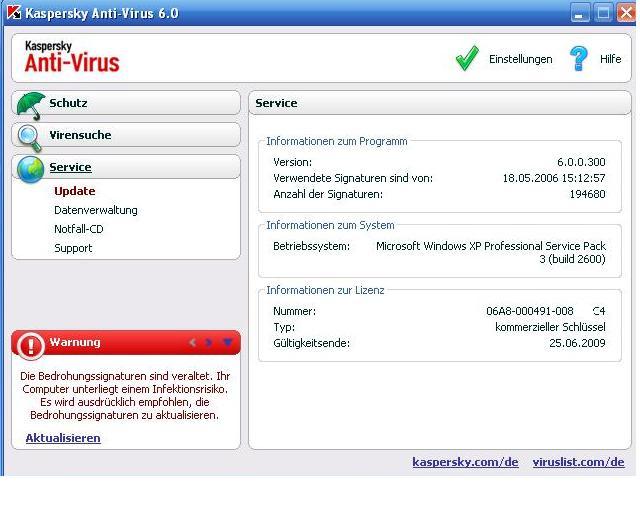Click the Kaspersky Anti-Virus logo banner
640x512 pixels.
[72, 57]
